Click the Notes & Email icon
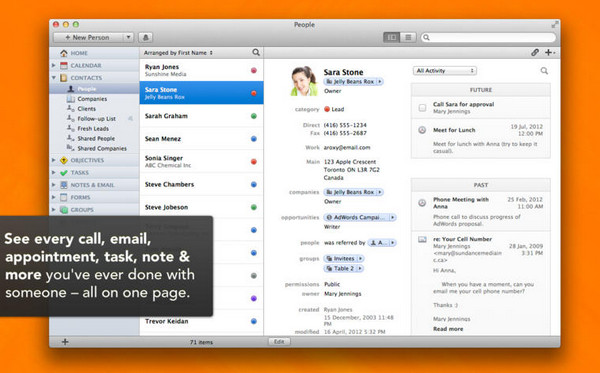The width and height of the screenshot is (600, 373). pos(64,185)
